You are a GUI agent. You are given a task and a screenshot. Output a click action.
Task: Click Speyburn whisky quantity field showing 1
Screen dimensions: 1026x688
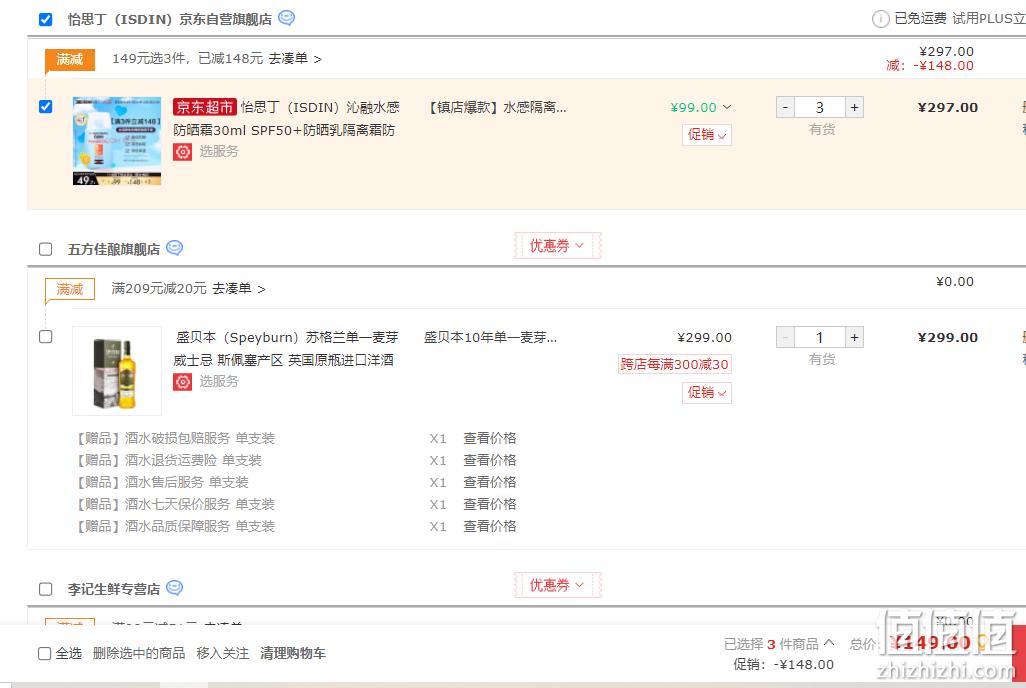tap(819, 337)
